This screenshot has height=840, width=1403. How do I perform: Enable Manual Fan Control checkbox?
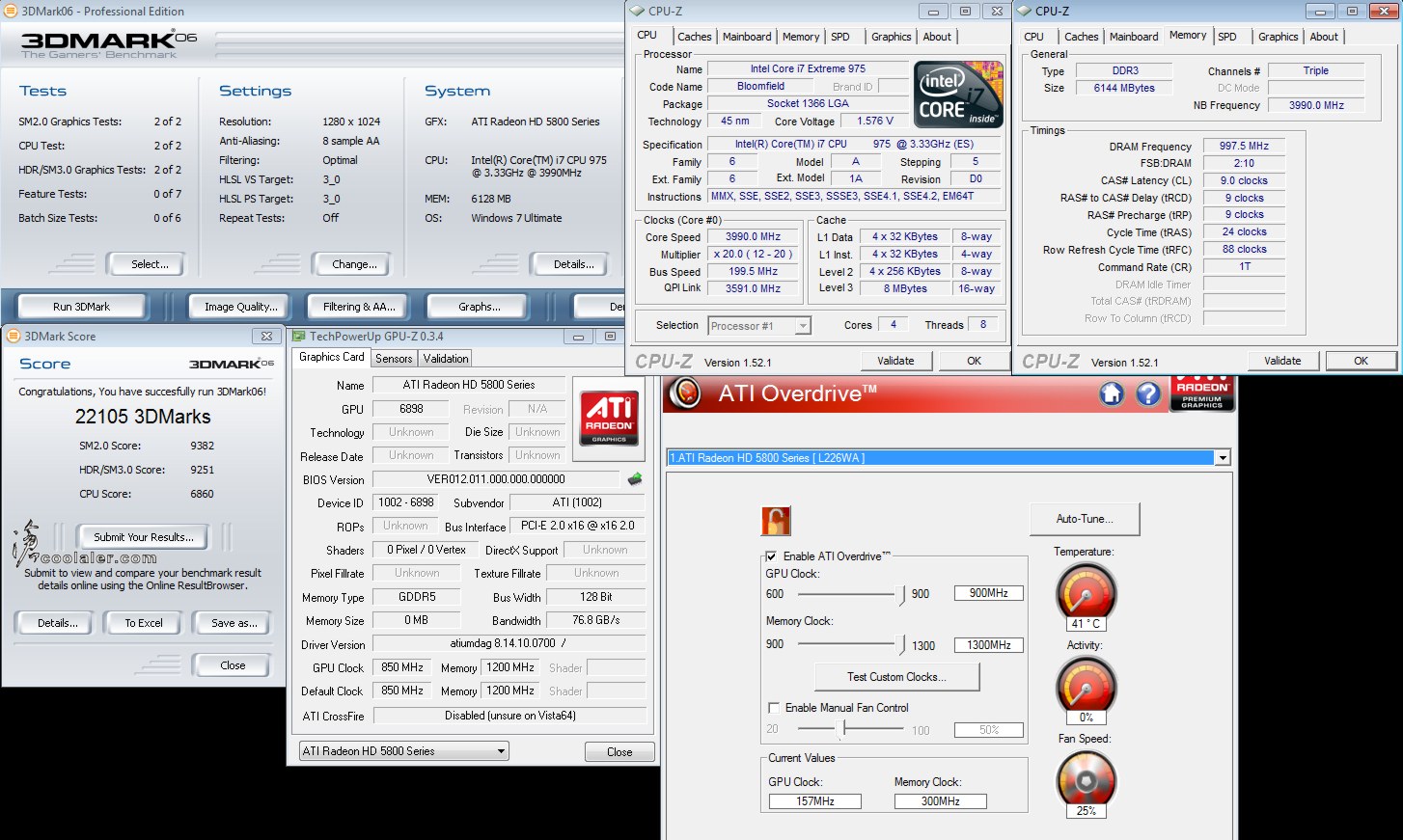coord(773,708)
